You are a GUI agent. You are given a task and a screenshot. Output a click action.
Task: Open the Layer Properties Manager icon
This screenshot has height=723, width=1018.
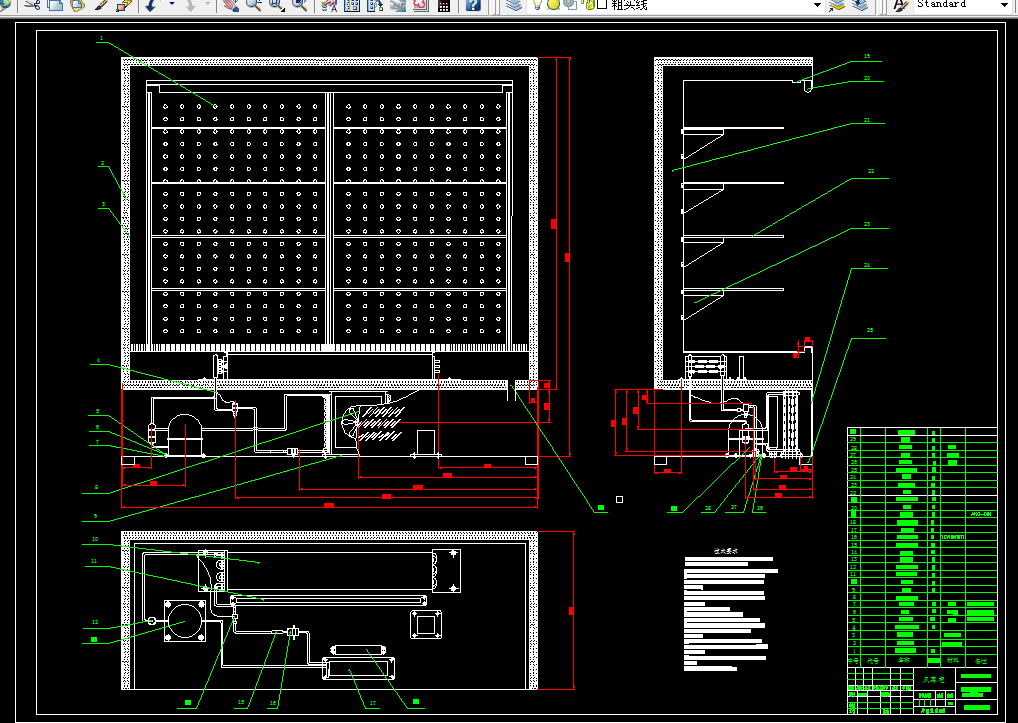pos(514,5)
